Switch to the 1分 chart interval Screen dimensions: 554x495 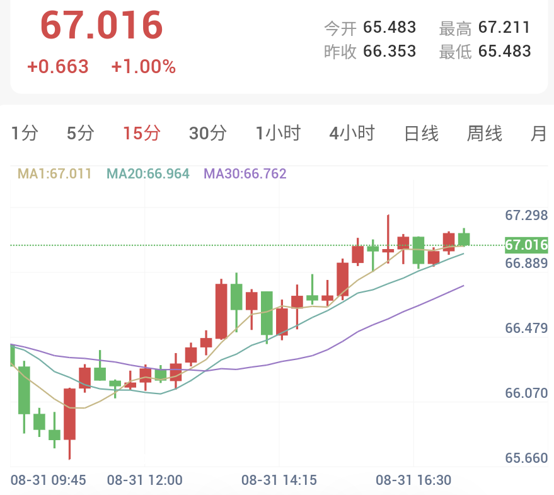click(x=25, y=134)
